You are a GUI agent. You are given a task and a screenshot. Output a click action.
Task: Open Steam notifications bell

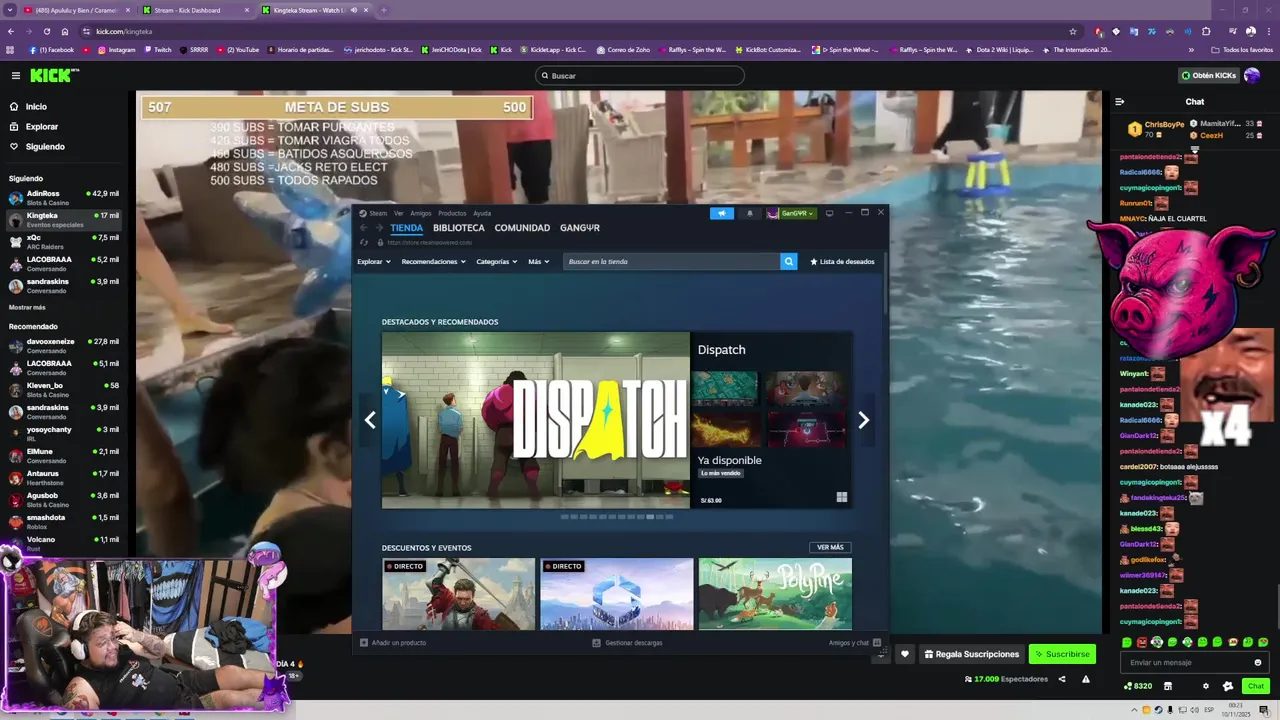[x=749, y=213]
